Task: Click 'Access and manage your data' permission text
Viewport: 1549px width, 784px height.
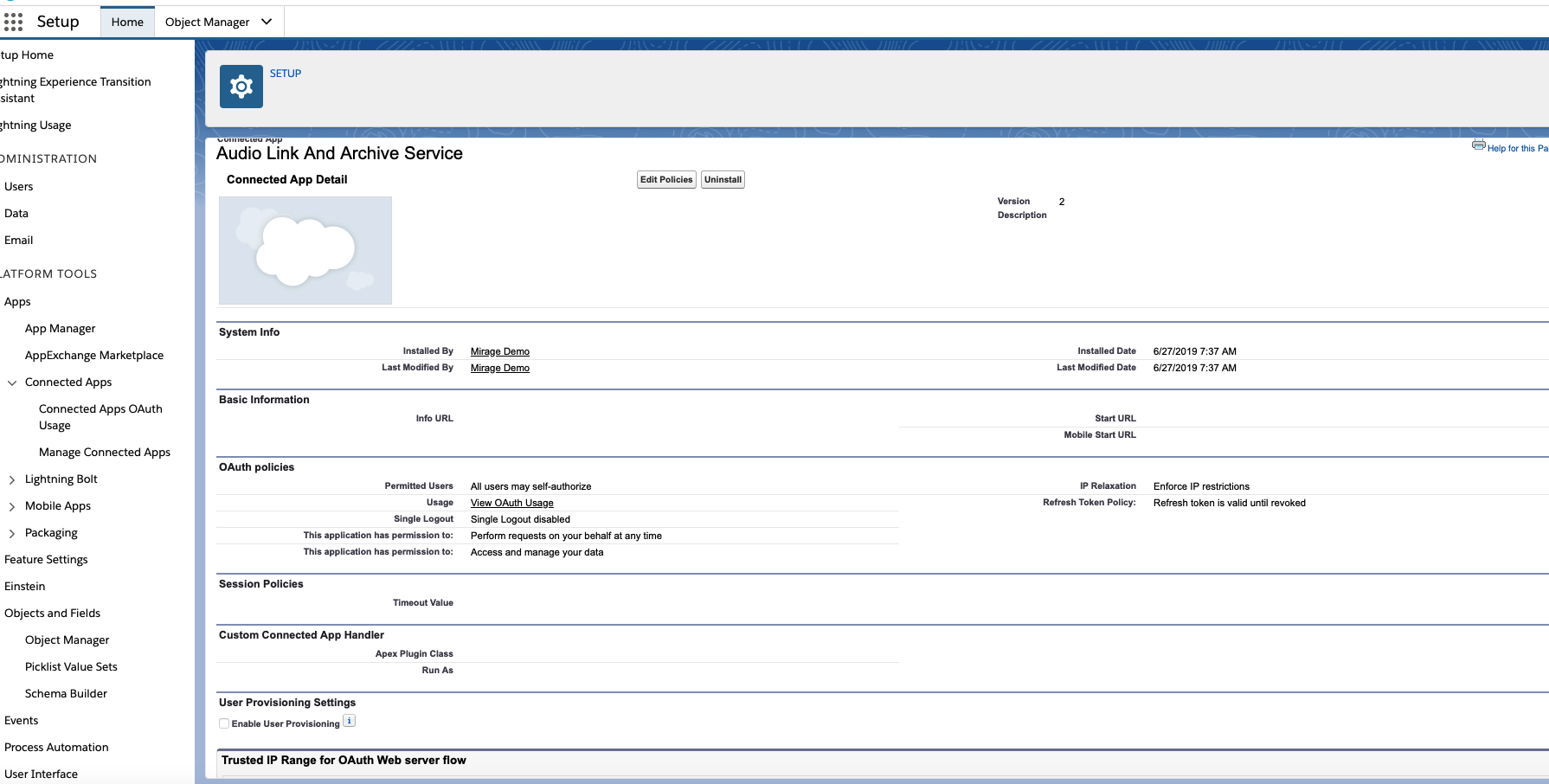Action: pos(537,552)
